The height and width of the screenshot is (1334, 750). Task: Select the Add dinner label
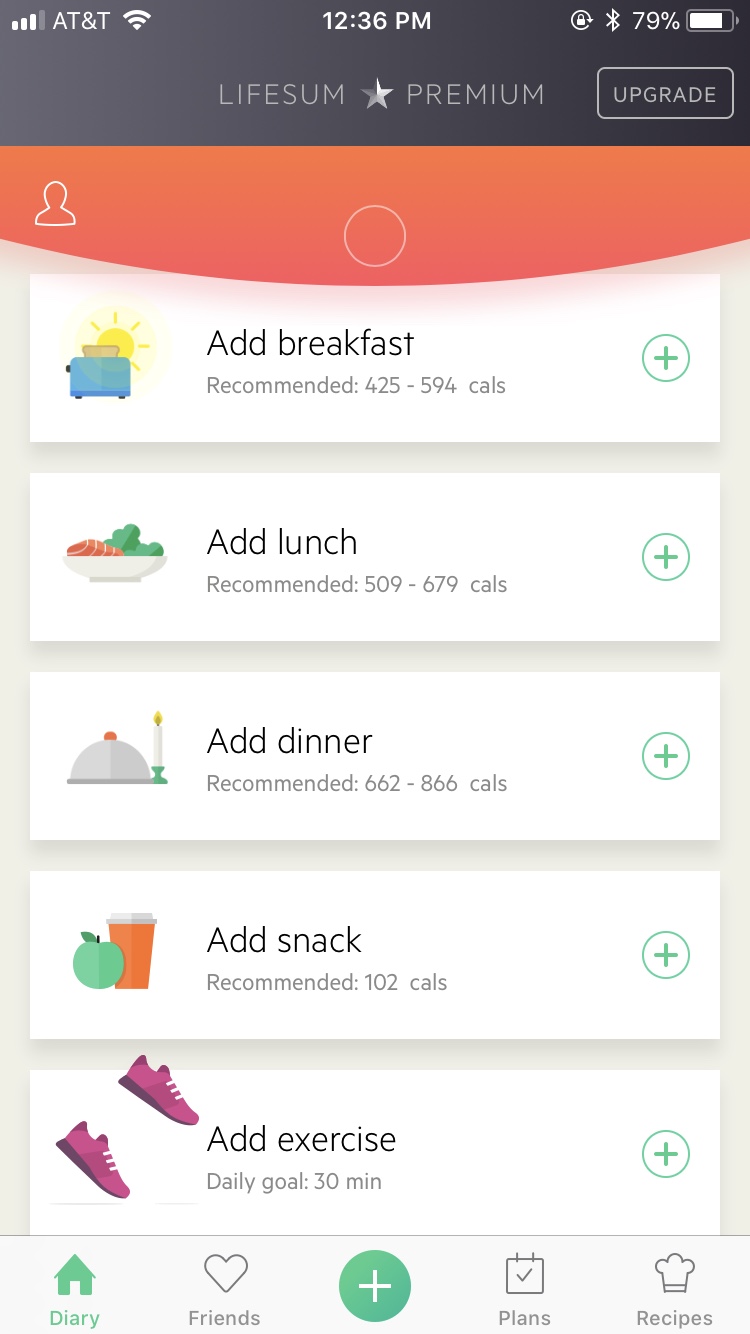pyautogui.click(x=290, y=742)
